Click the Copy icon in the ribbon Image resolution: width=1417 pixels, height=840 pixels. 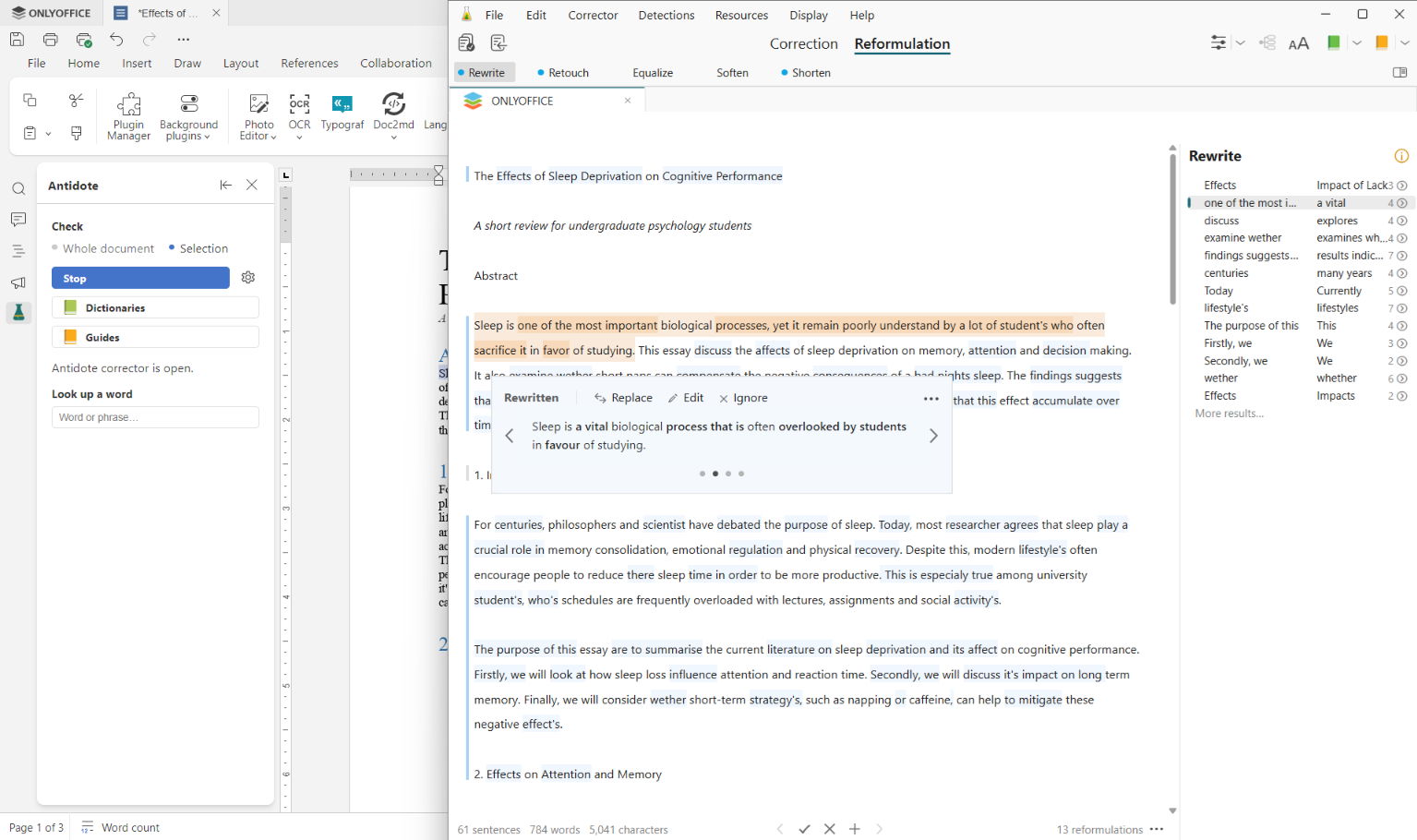30,100
